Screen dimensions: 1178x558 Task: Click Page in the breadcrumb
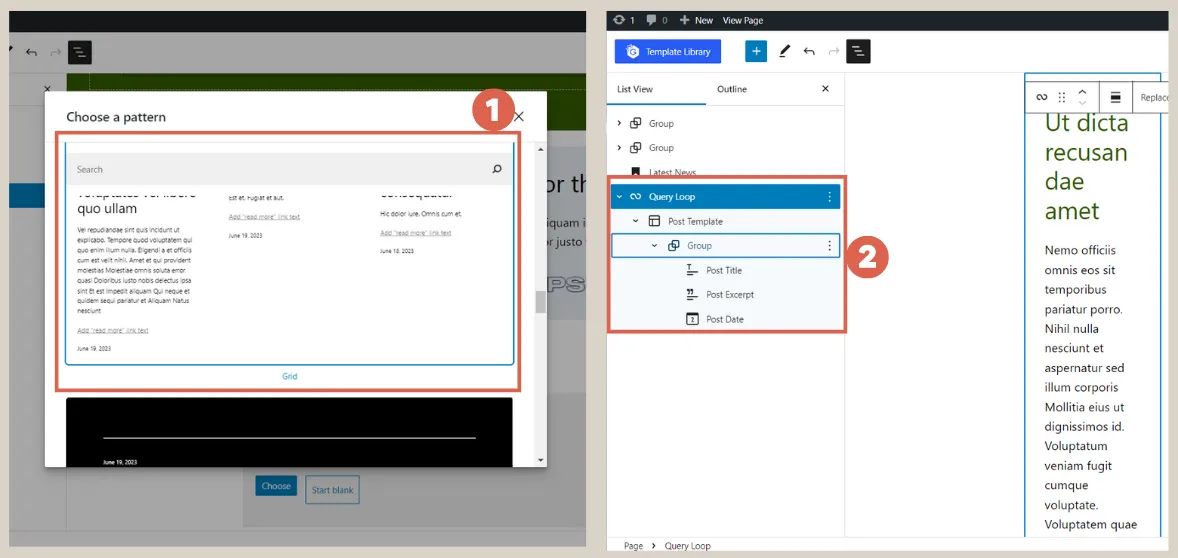(633, 546)
